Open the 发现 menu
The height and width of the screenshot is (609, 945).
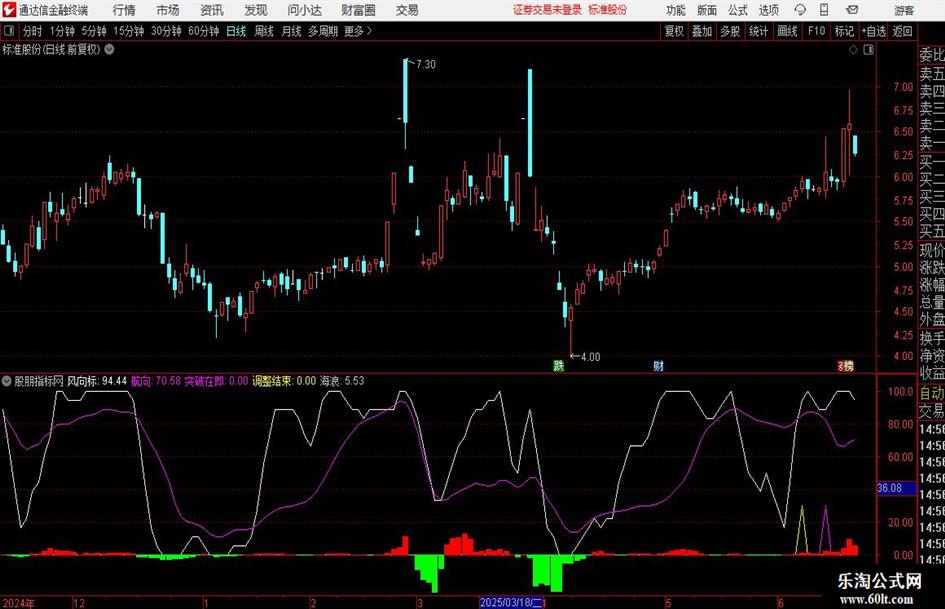256,10
